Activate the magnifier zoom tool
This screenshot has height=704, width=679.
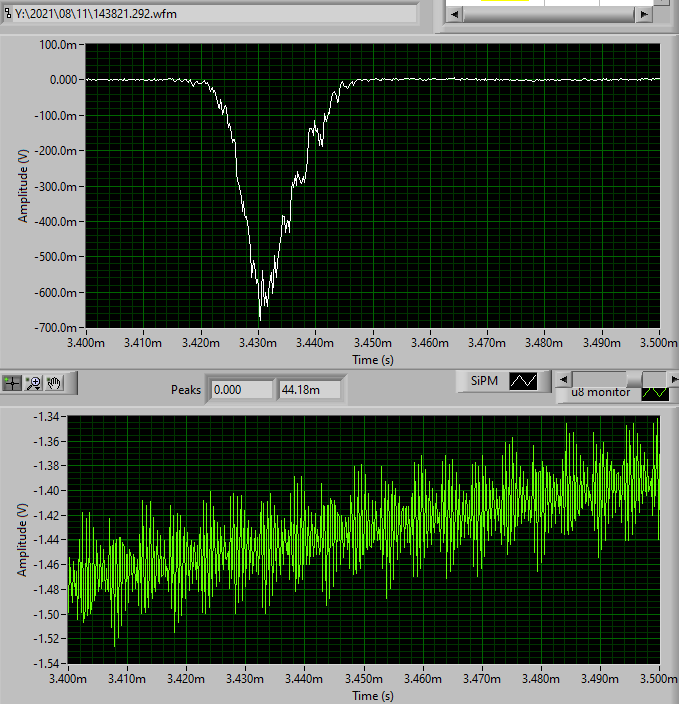click(x=35, y=382)
